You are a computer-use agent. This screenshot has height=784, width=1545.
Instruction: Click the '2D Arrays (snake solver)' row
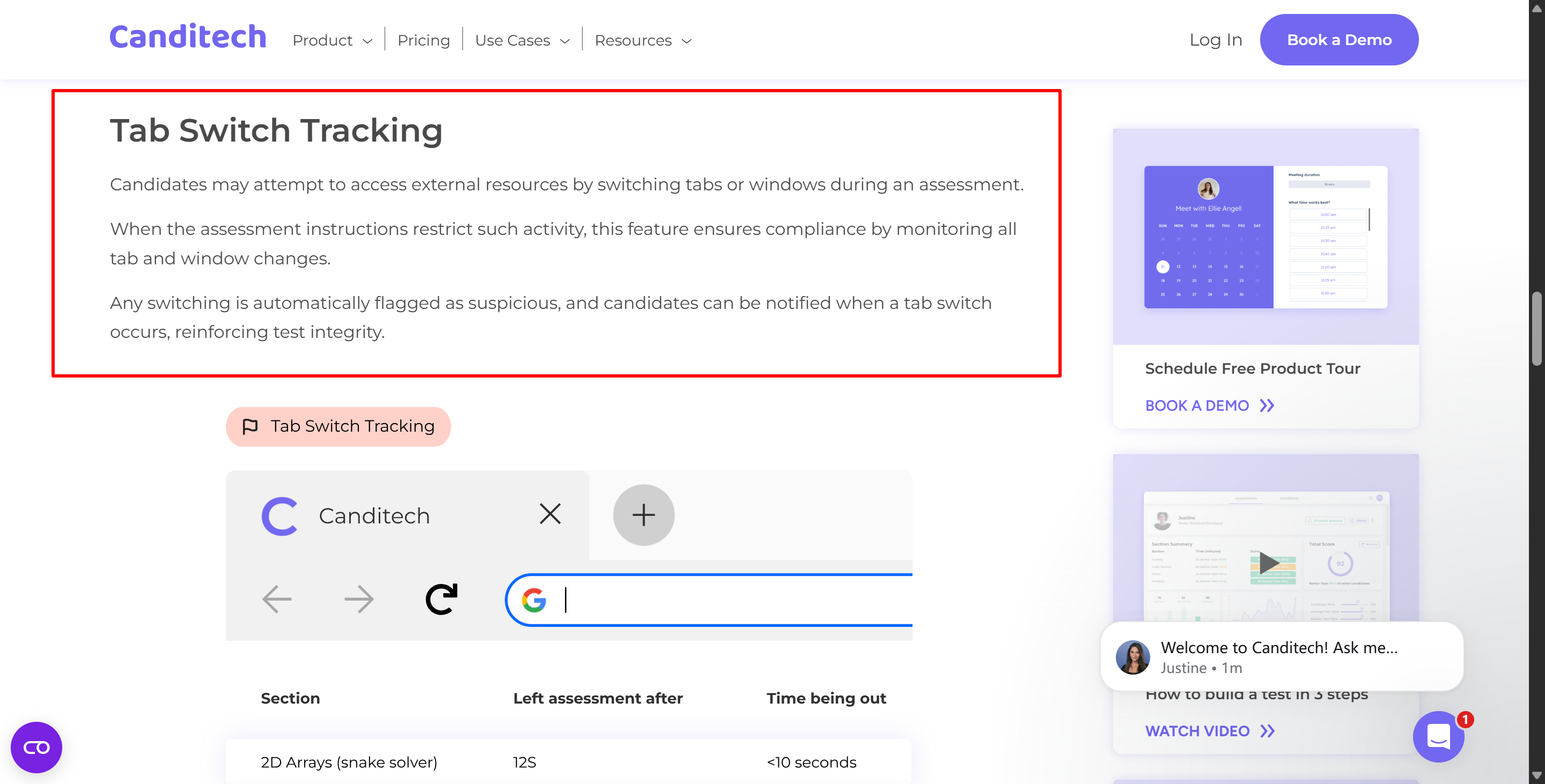tap(569, 762)
